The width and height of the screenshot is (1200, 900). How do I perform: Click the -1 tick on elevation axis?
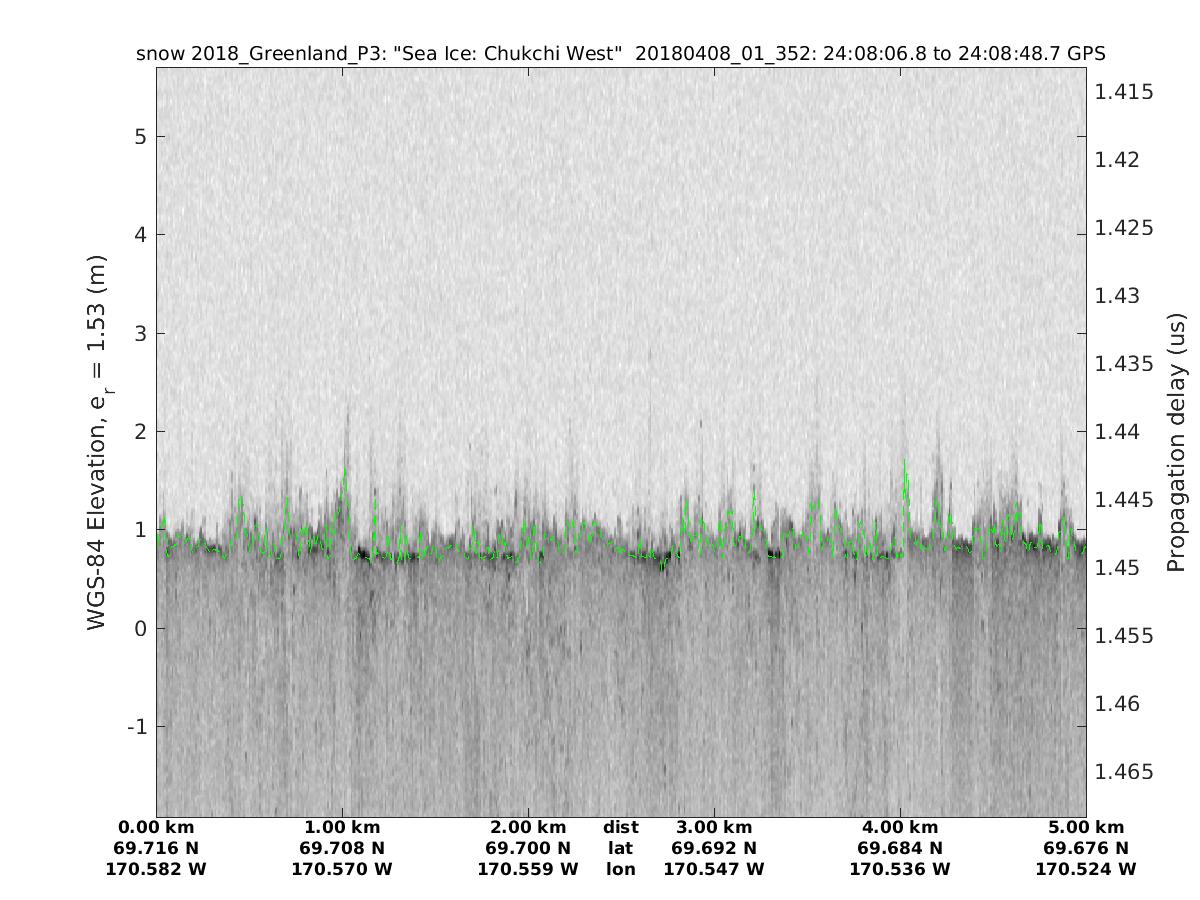138,726
